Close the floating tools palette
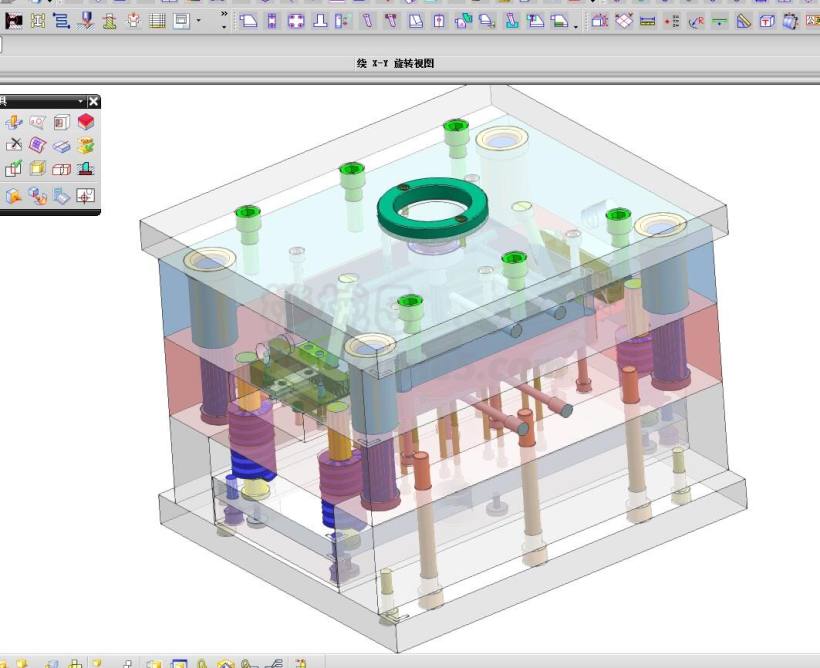The image size is (820, 668). point(94,101)
